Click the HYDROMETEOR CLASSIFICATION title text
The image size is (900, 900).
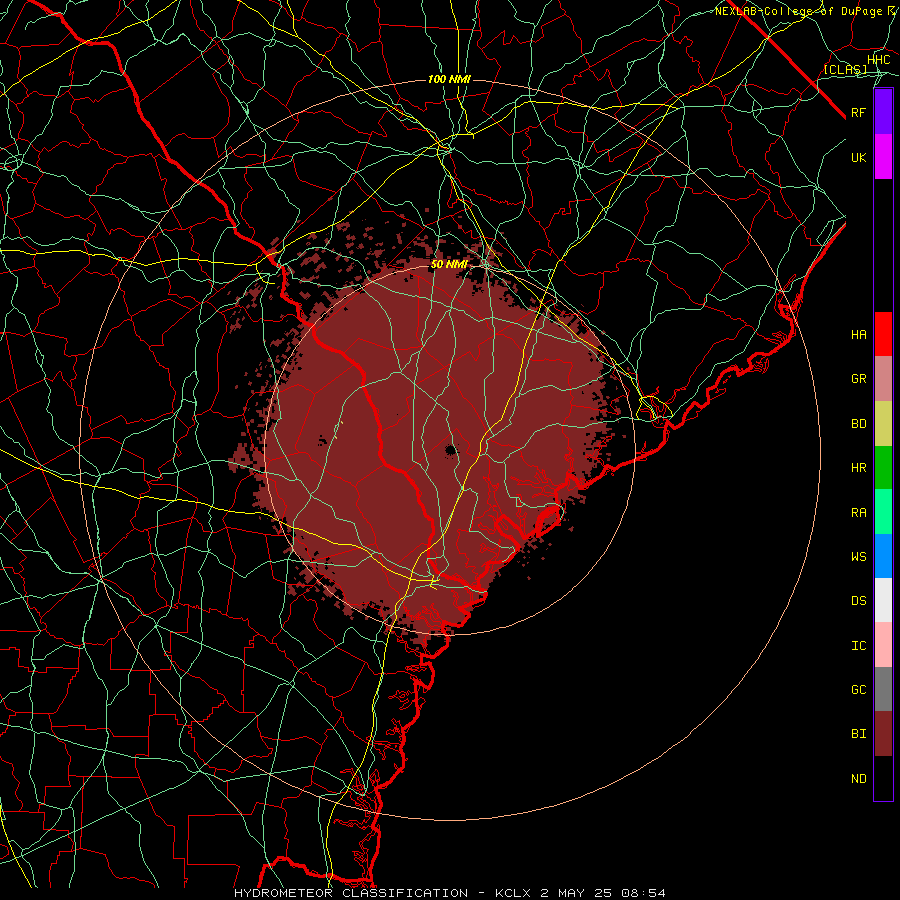(x=351, y=893)
